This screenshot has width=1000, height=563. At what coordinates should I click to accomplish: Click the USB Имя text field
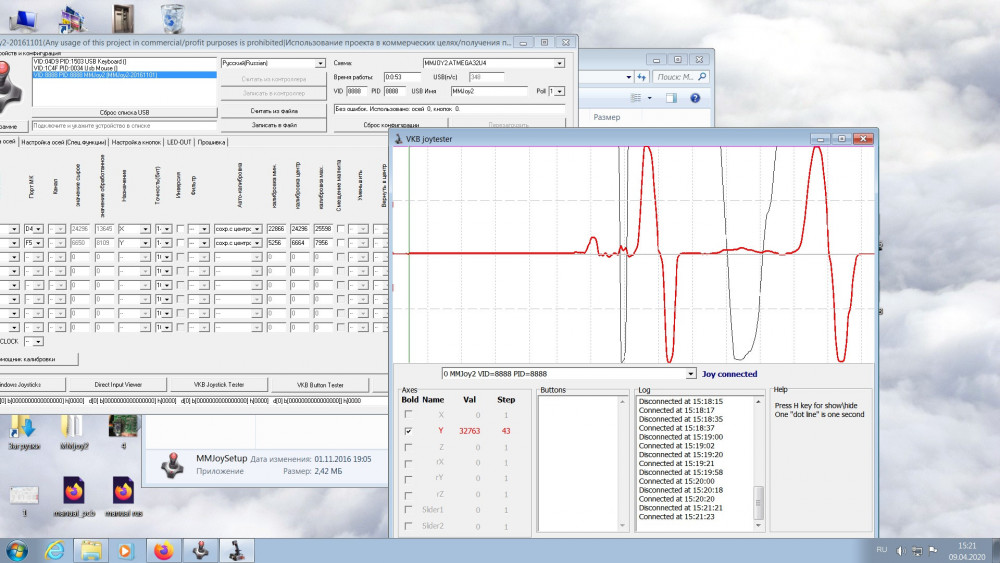tap(488, 91)
